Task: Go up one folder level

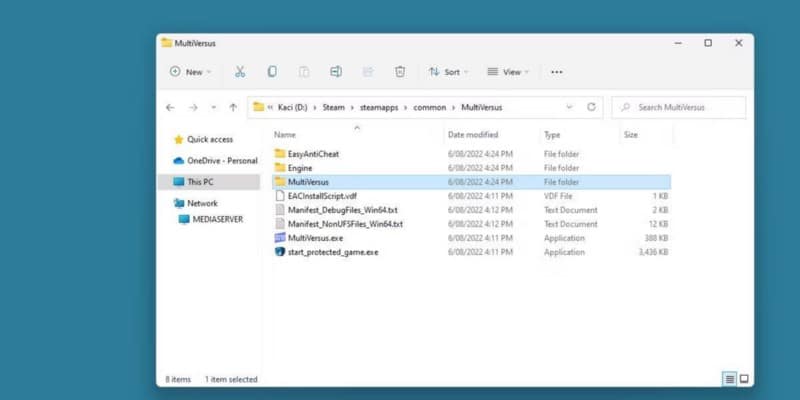Action: pos(233,107)
